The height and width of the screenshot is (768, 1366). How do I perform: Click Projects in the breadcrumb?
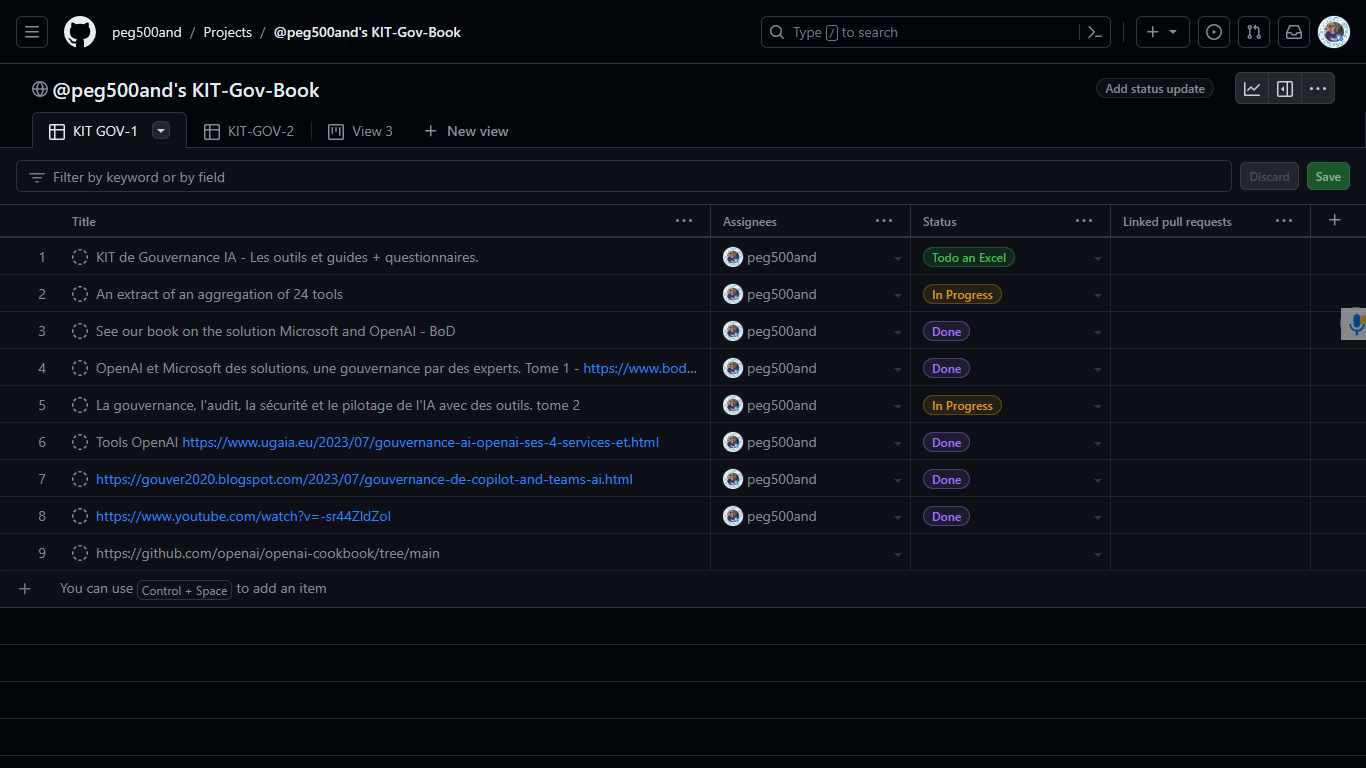(x=228, y=32)
